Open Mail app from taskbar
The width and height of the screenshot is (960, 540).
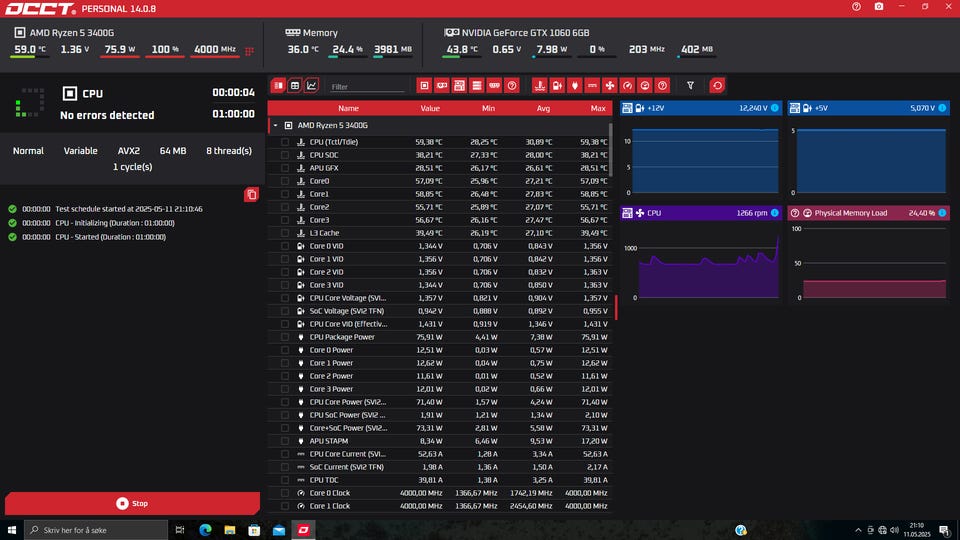coord(279,530)
